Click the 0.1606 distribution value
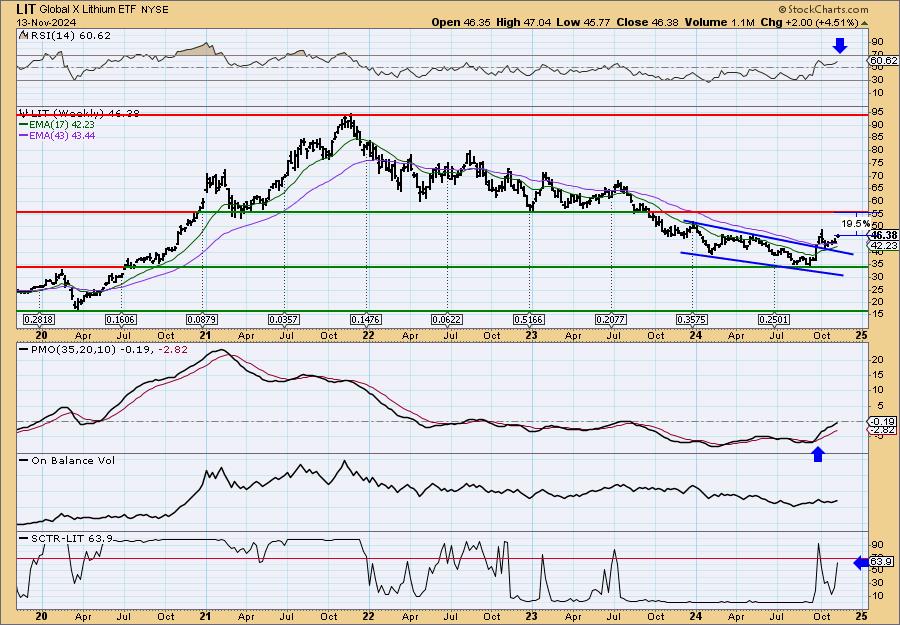The width and height of the screenshot is (900, 625). [121, 319]
